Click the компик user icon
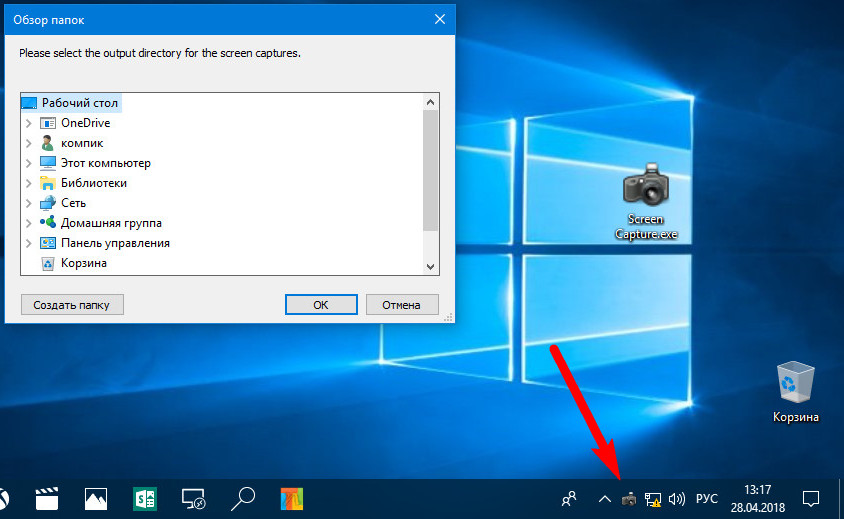The height and width of the screenshot is (519, 844). [x=48, y=143]
